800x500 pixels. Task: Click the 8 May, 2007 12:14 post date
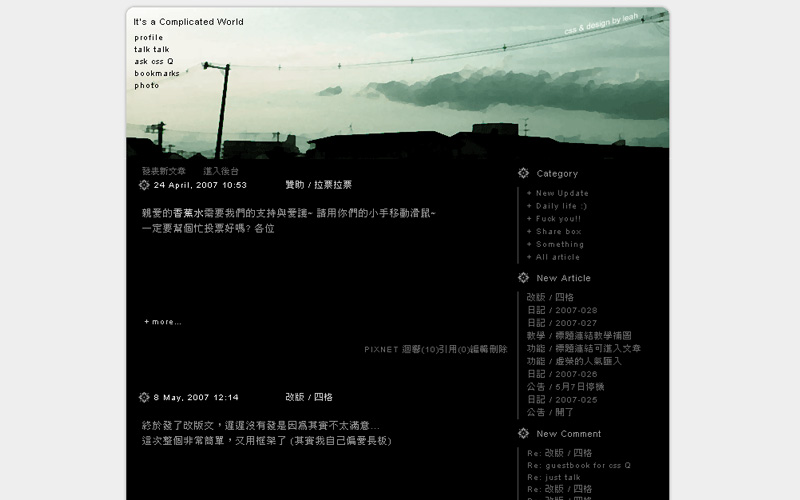coord(196,397)
